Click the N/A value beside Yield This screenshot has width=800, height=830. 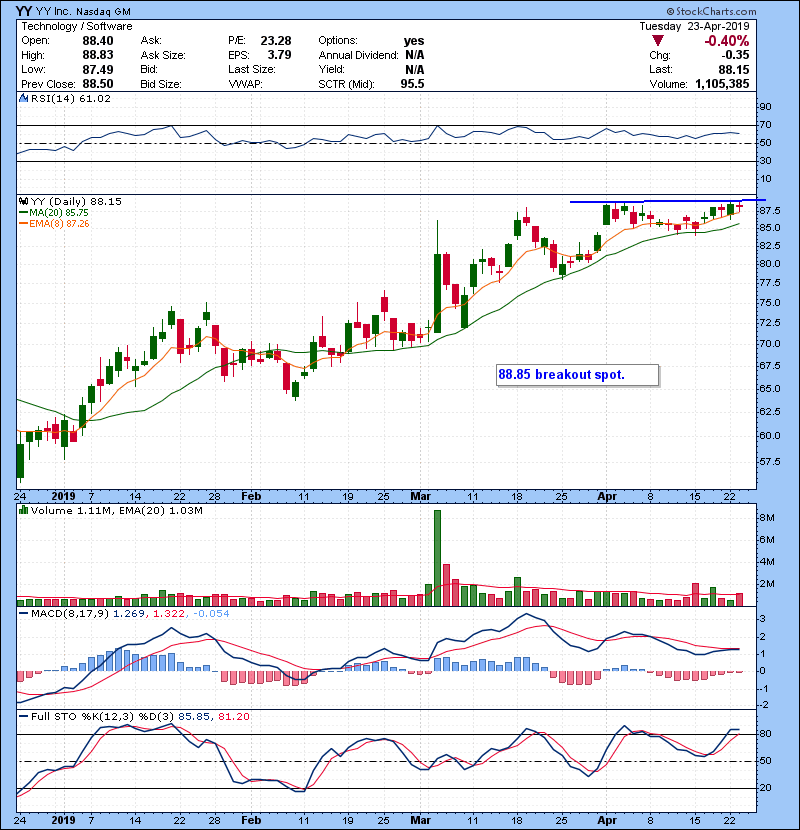pos(415,69)
